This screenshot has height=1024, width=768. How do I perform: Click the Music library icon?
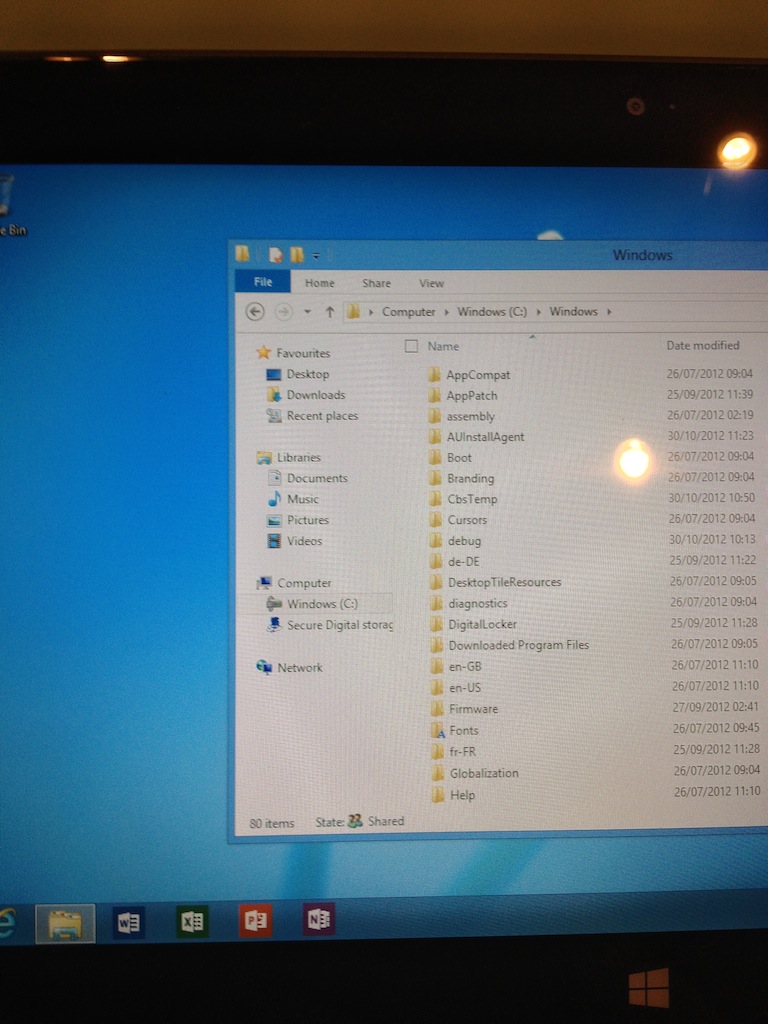tap(274, 499)
